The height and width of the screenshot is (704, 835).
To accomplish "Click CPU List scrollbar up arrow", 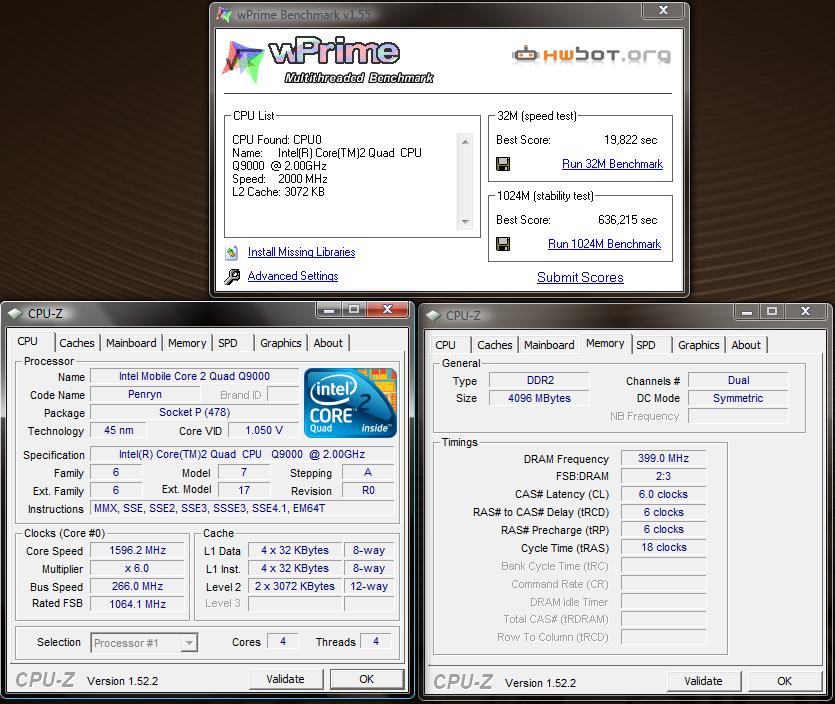I will [465, 142].
